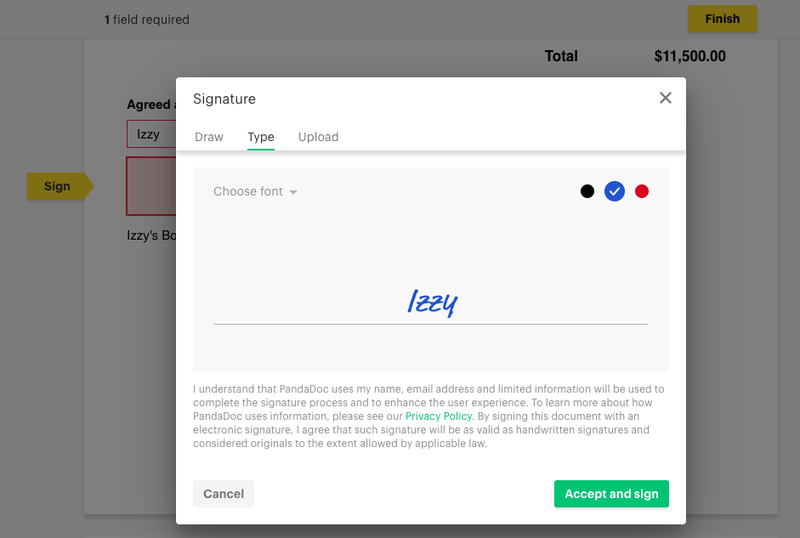Viewport: 800px width, 538px height.
Task: Click the Accept and sign button
Action: pos(611,494)
